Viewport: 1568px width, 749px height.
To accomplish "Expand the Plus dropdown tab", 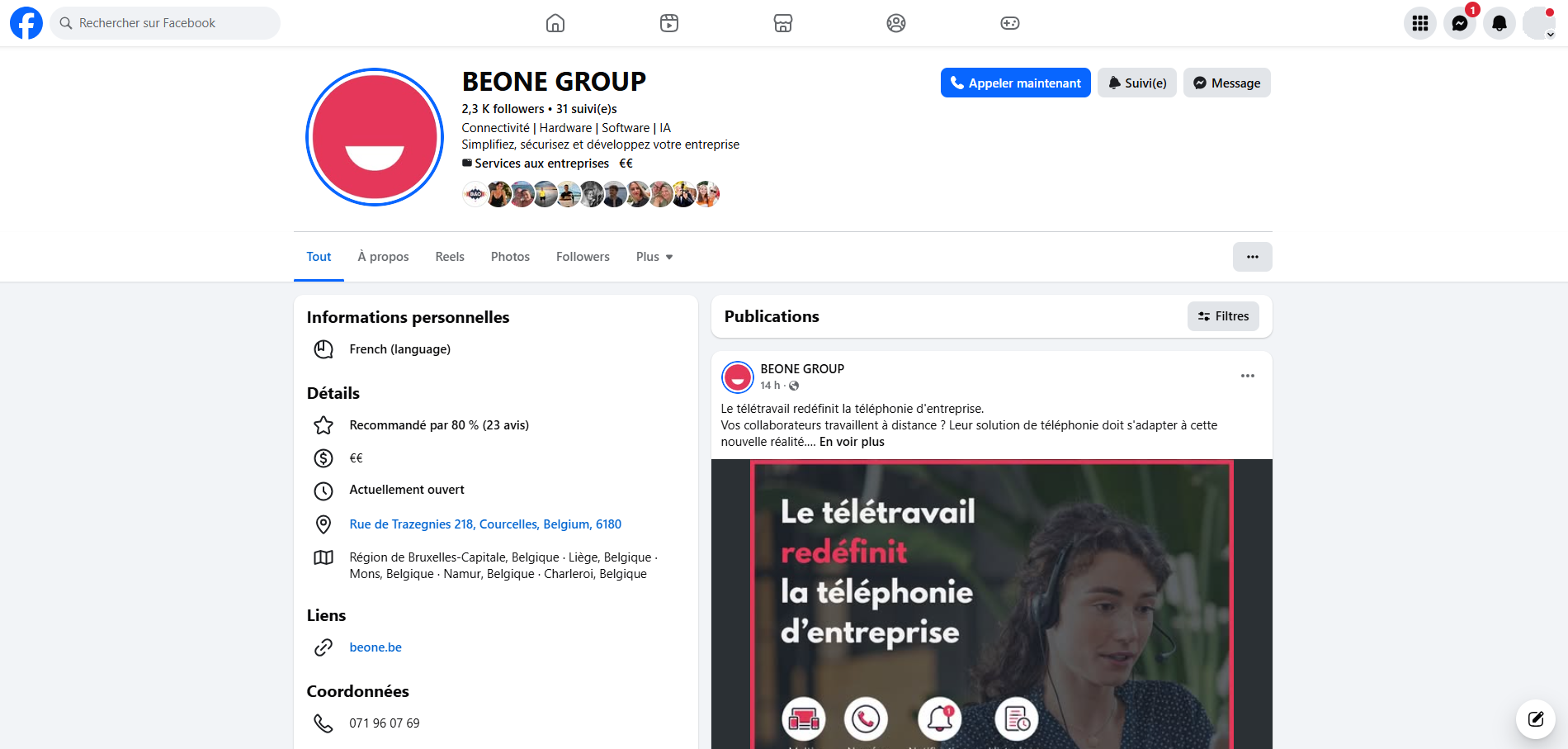I will point(654,257).
